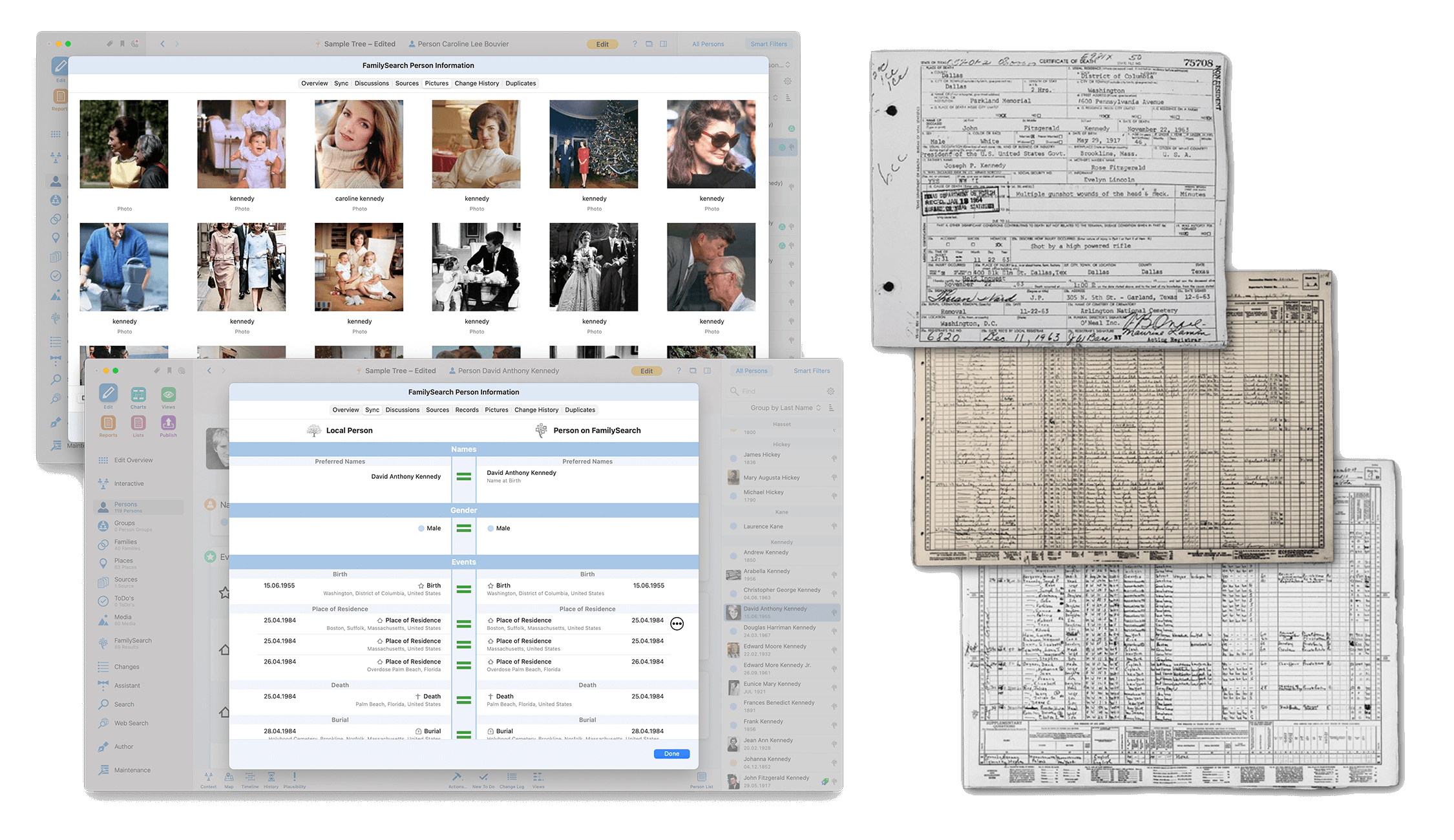Click the Plausibility exclamation icon
1454x840 pixels.
click(294, 777)
